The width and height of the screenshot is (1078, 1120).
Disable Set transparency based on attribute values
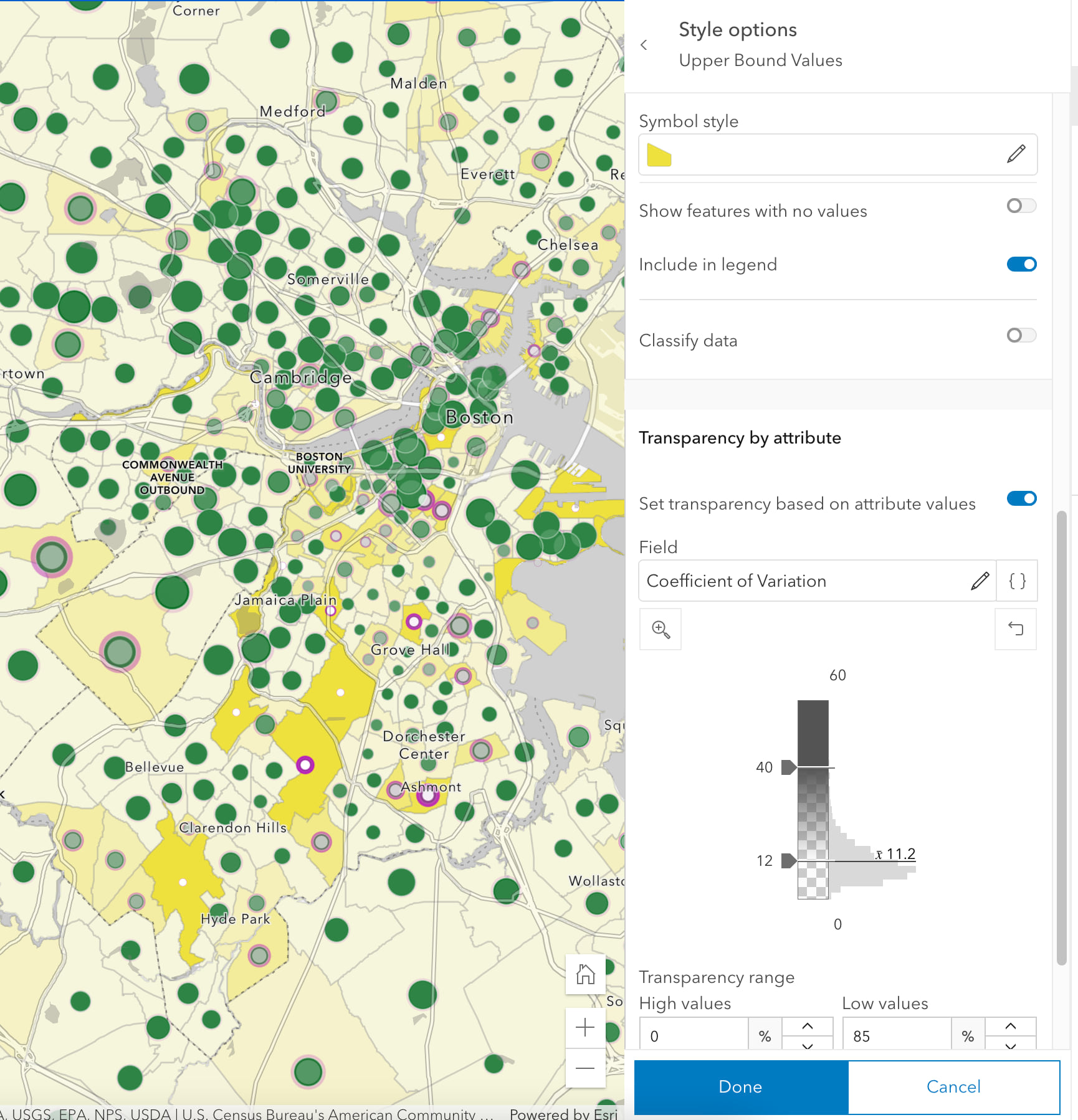pos(1021,498)
